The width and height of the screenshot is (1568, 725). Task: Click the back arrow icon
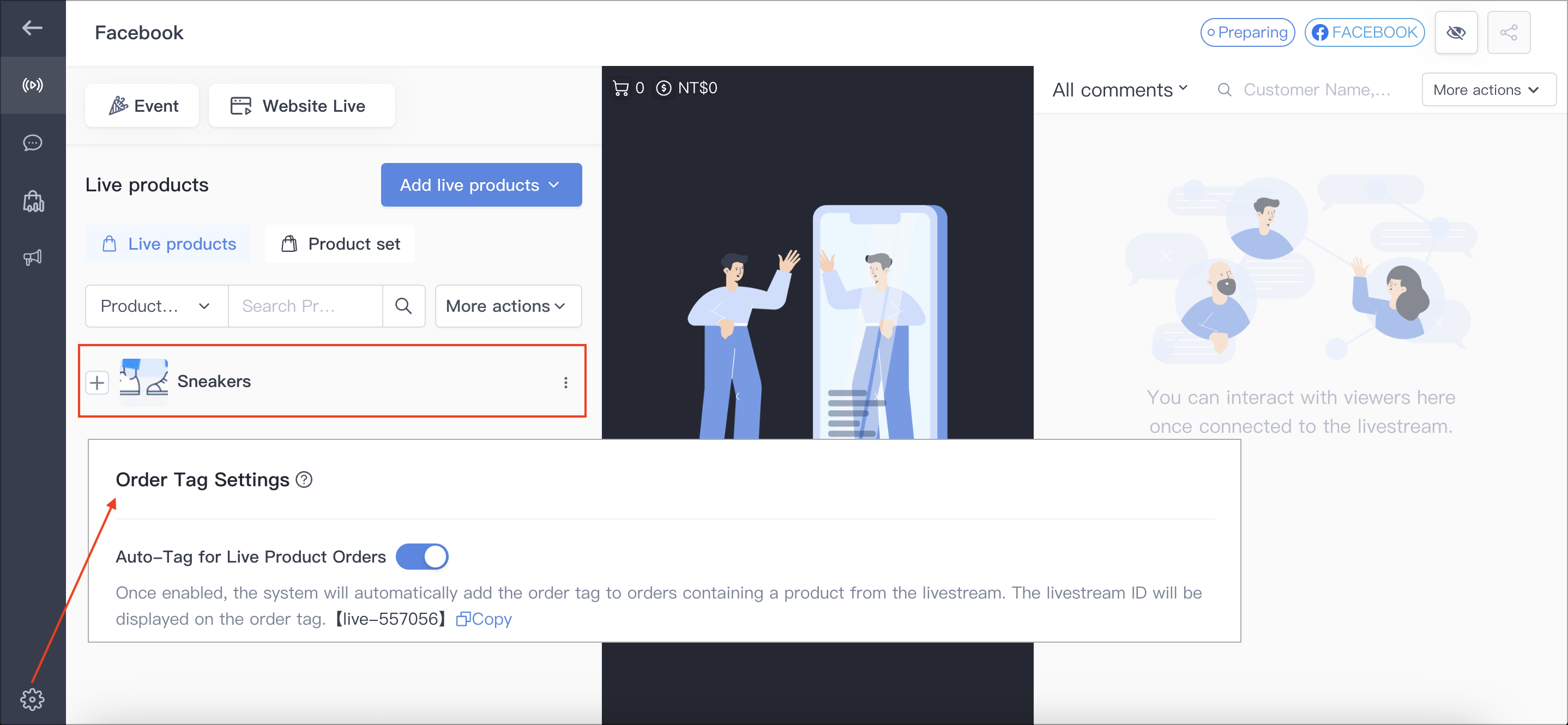[32, 27]
